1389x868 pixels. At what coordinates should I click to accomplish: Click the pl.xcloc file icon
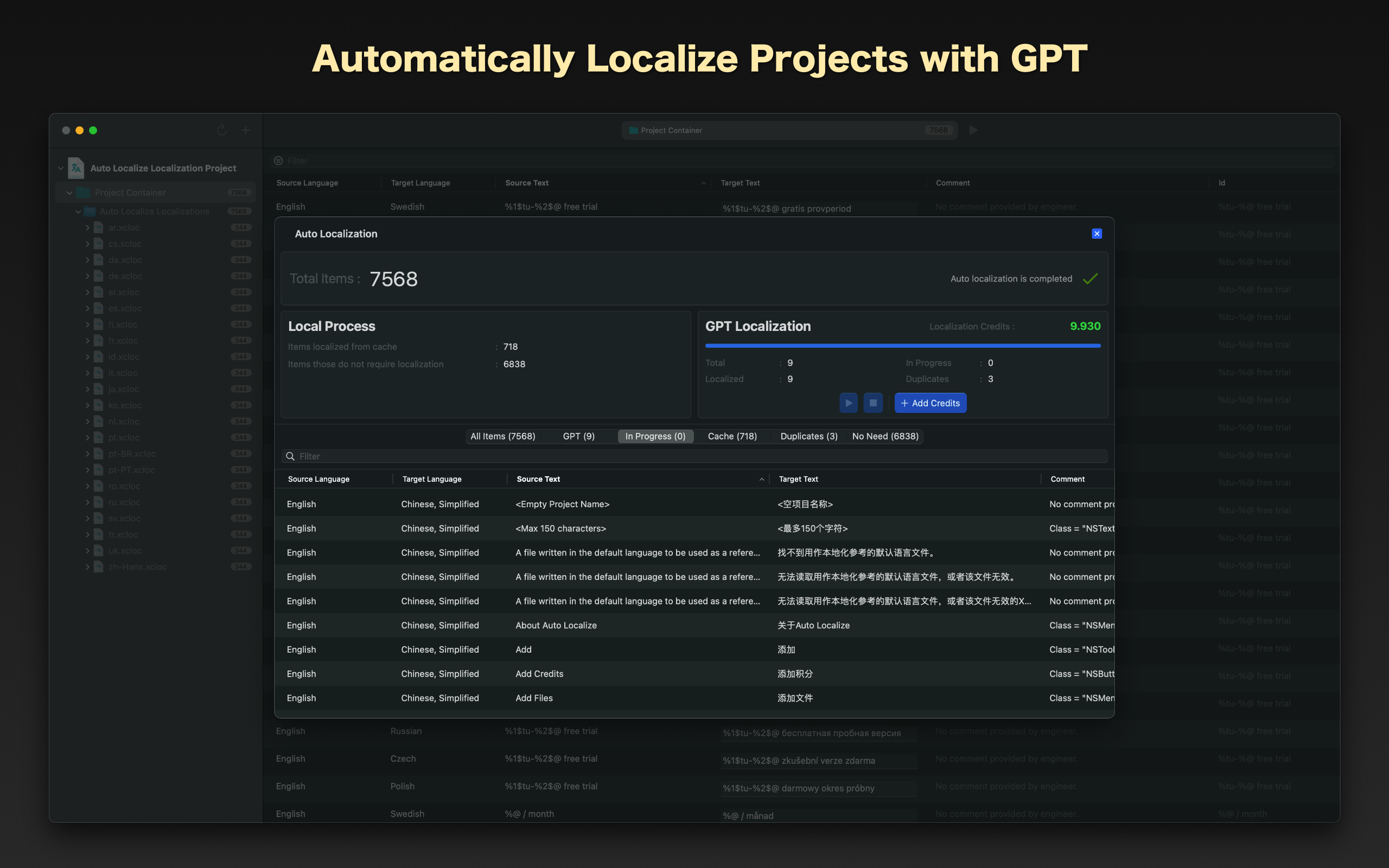tap(99, 437)
